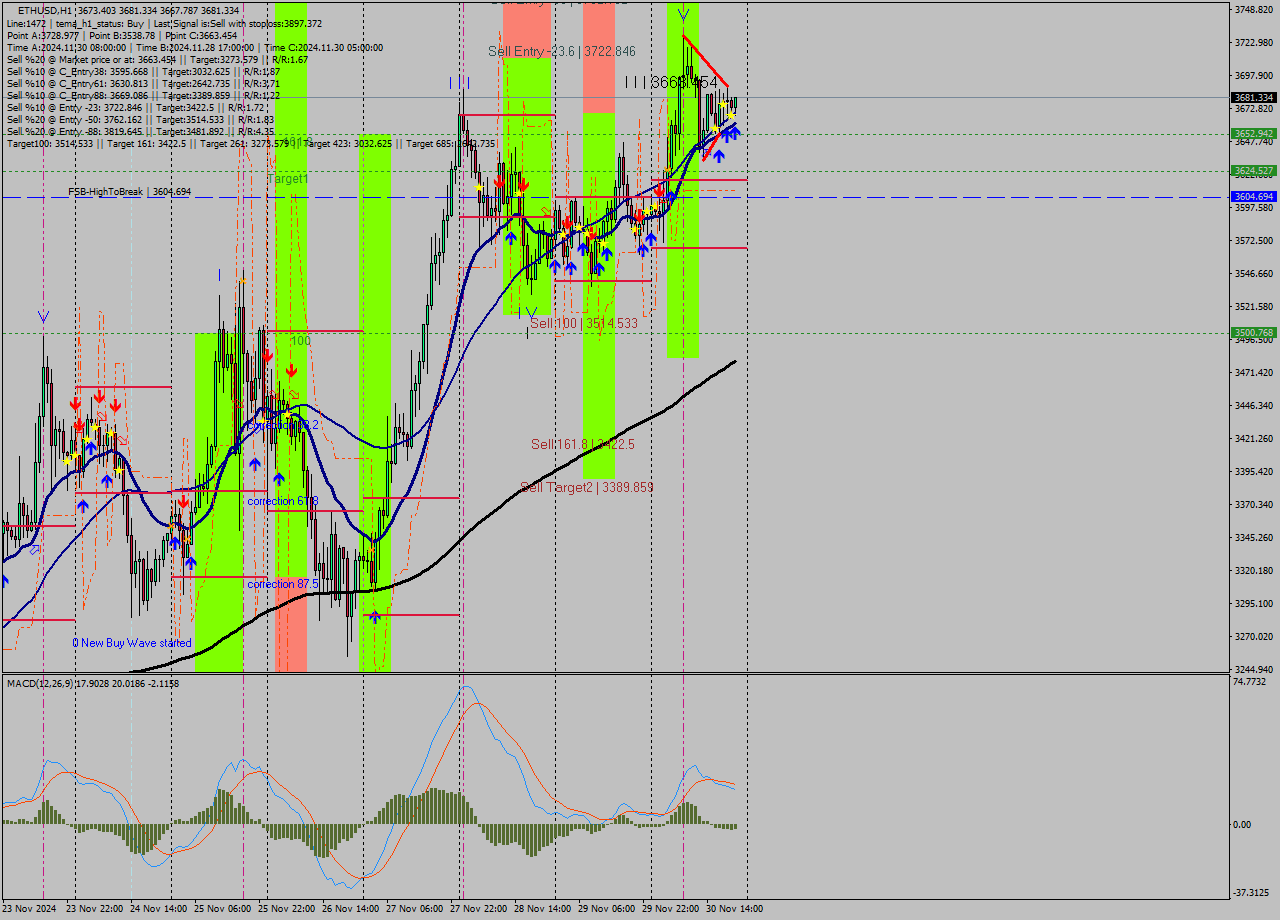
Task: Click the MACD scale value -37.3125
Action: tap(1252, 893)
